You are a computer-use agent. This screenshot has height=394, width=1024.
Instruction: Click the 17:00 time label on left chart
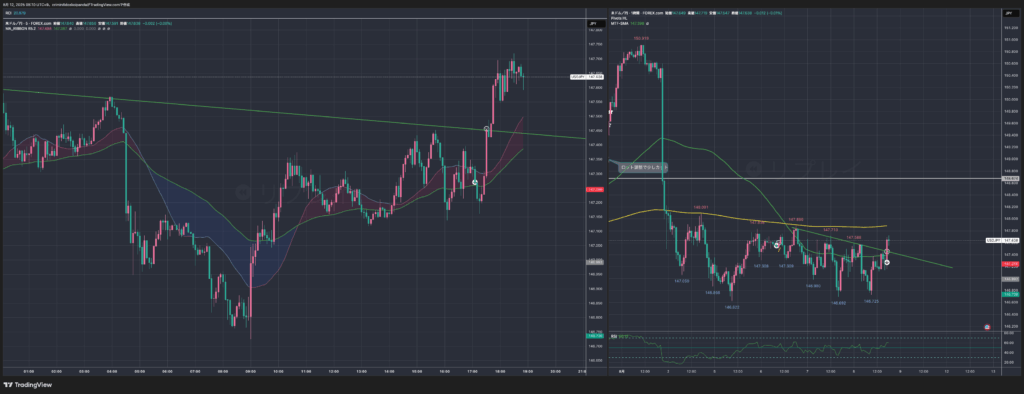click(472, 371)
